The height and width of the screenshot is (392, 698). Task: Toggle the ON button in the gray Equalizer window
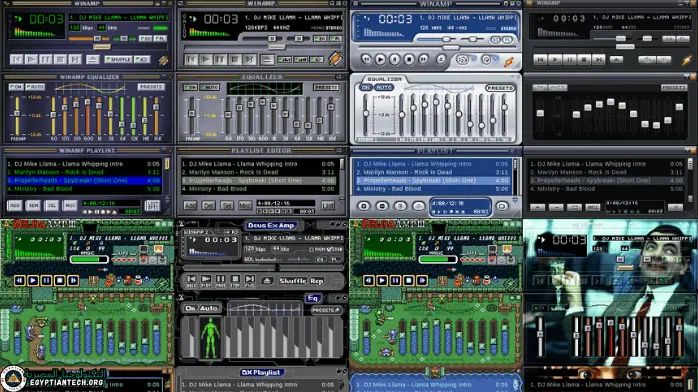[x=191, y=87]
